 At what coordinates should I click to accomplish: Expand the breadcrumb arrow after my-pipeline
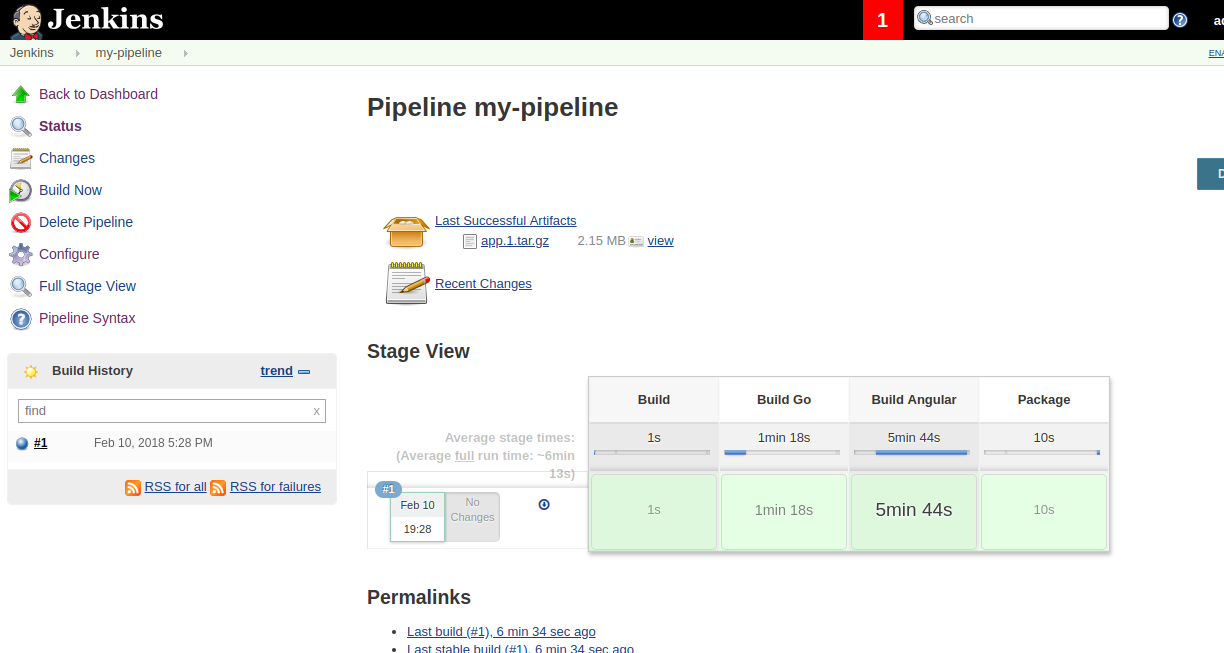click(186, 53)
